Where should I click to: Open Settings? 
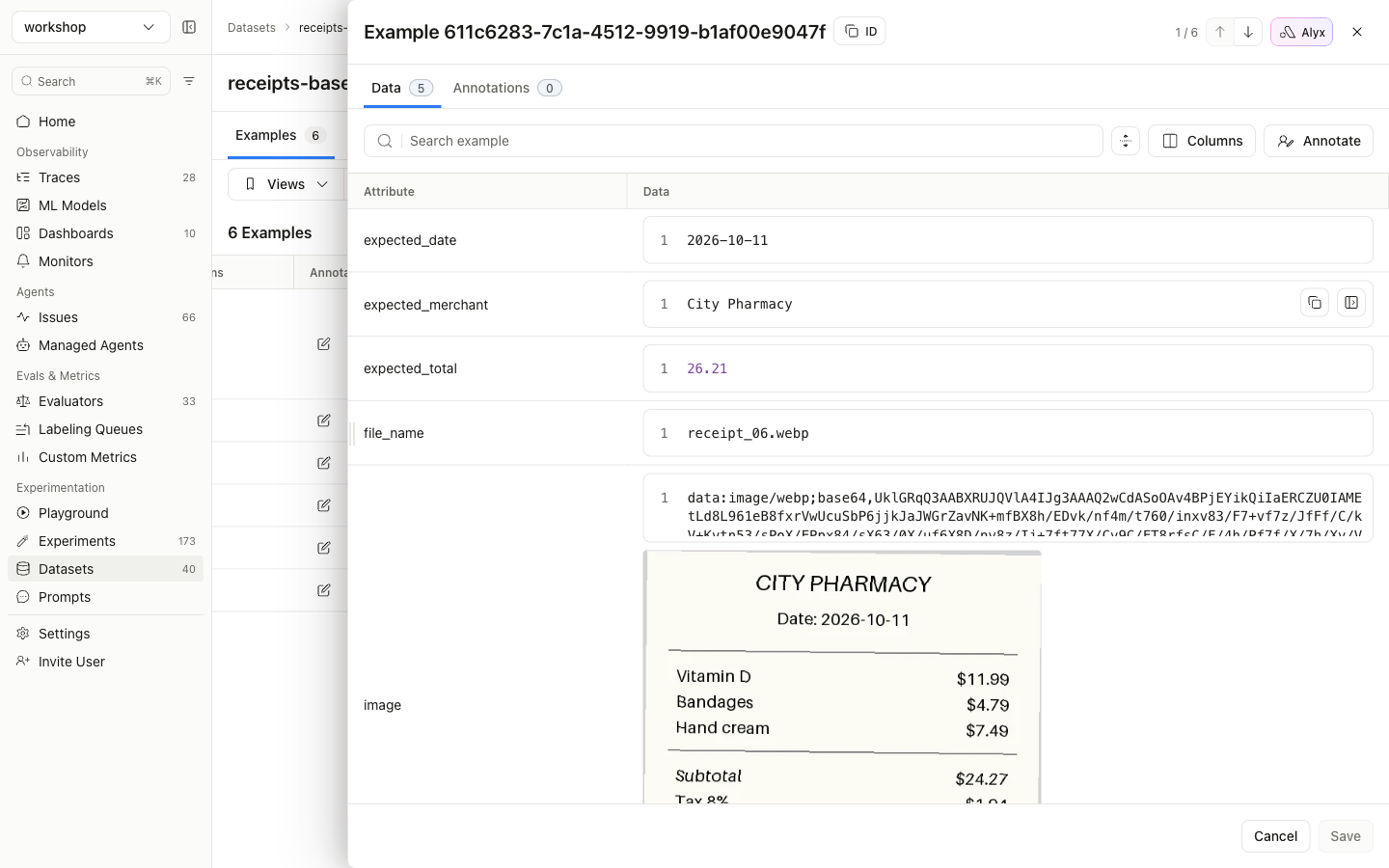[106, 634]
